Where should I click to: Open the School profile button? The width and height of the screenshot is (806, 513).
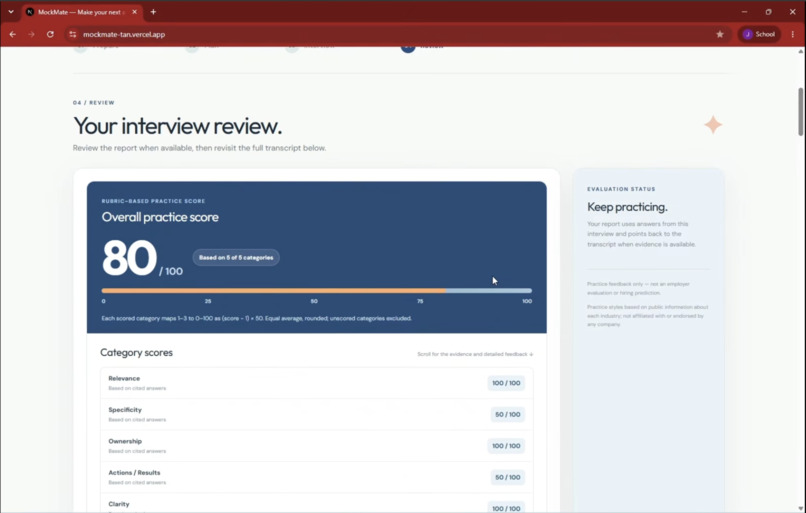(x=759, y=34)
